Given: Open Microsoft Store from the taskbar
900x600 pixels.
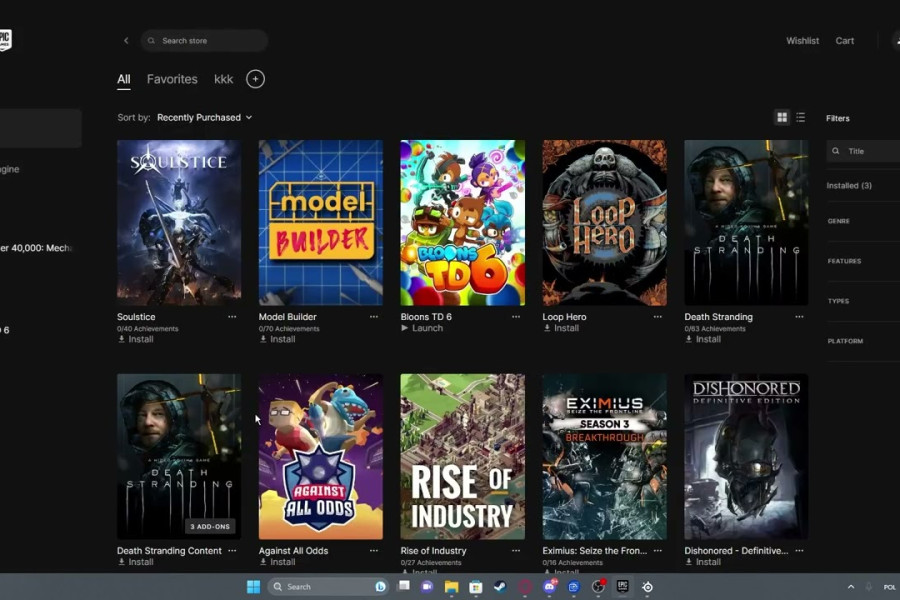Looking at the screenshot, I should pyautogui.click(x=475, y=587).
